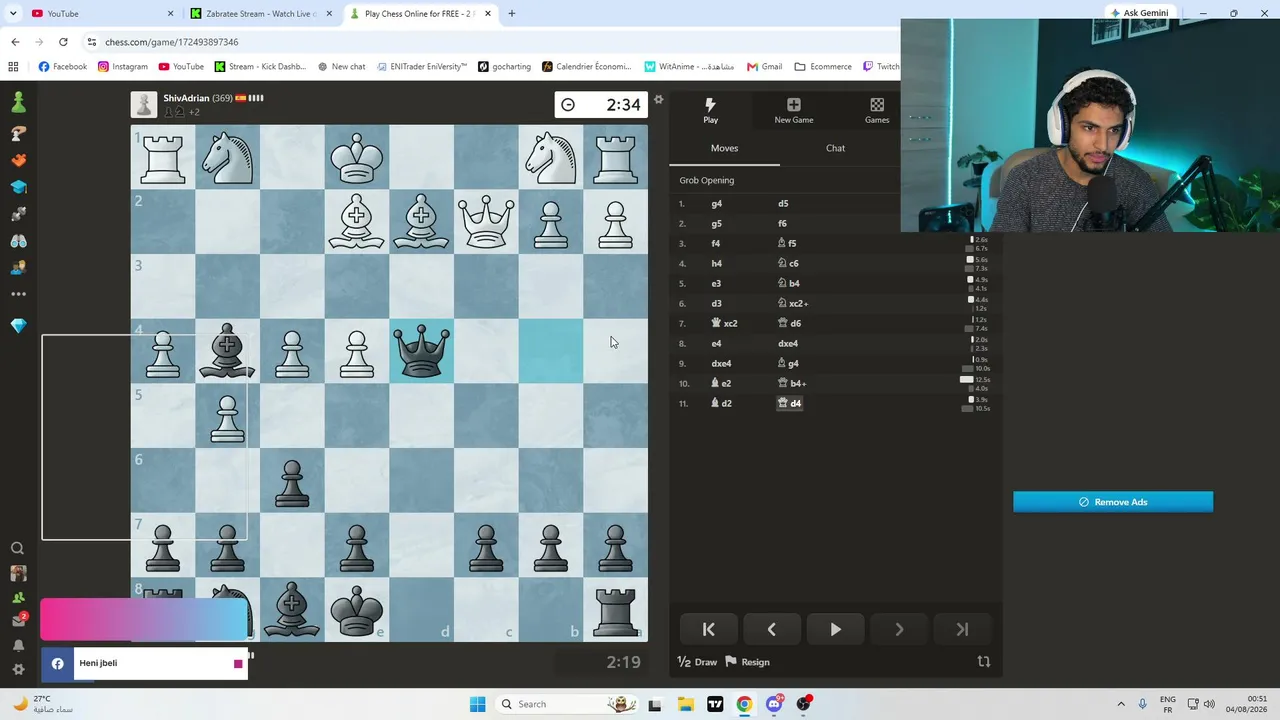
Task: Open the gocharting bookmark
Action: [504, 67]
